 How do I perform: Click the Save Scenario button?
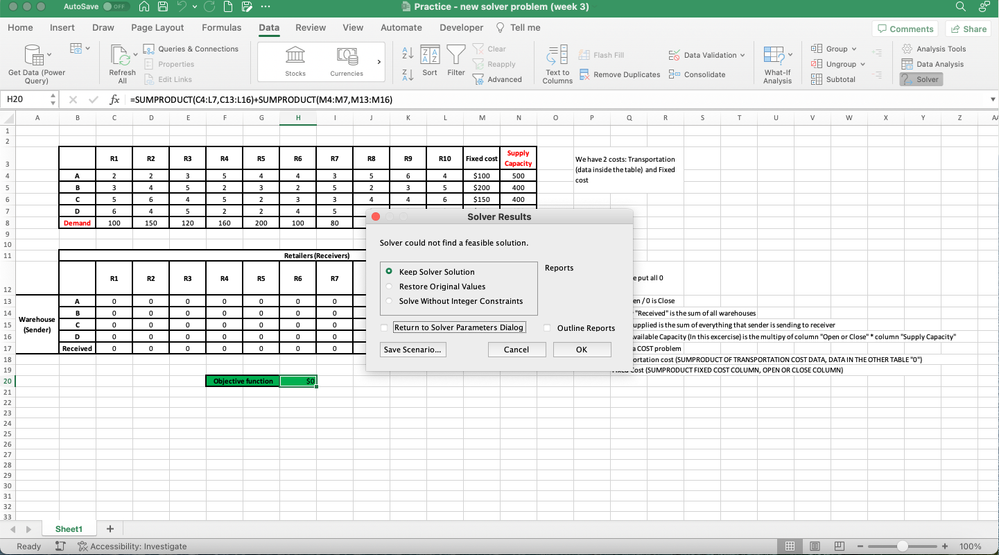click(x=413, y=349)
